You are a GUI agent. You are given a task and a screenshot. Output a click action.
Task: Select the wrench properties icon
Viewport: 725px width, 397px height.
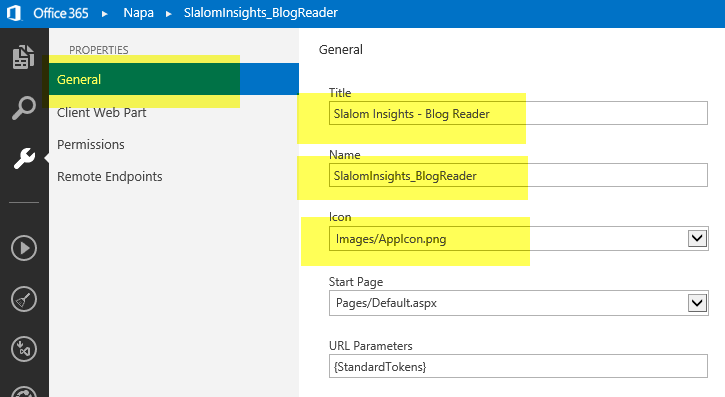[x=24, y=159]
